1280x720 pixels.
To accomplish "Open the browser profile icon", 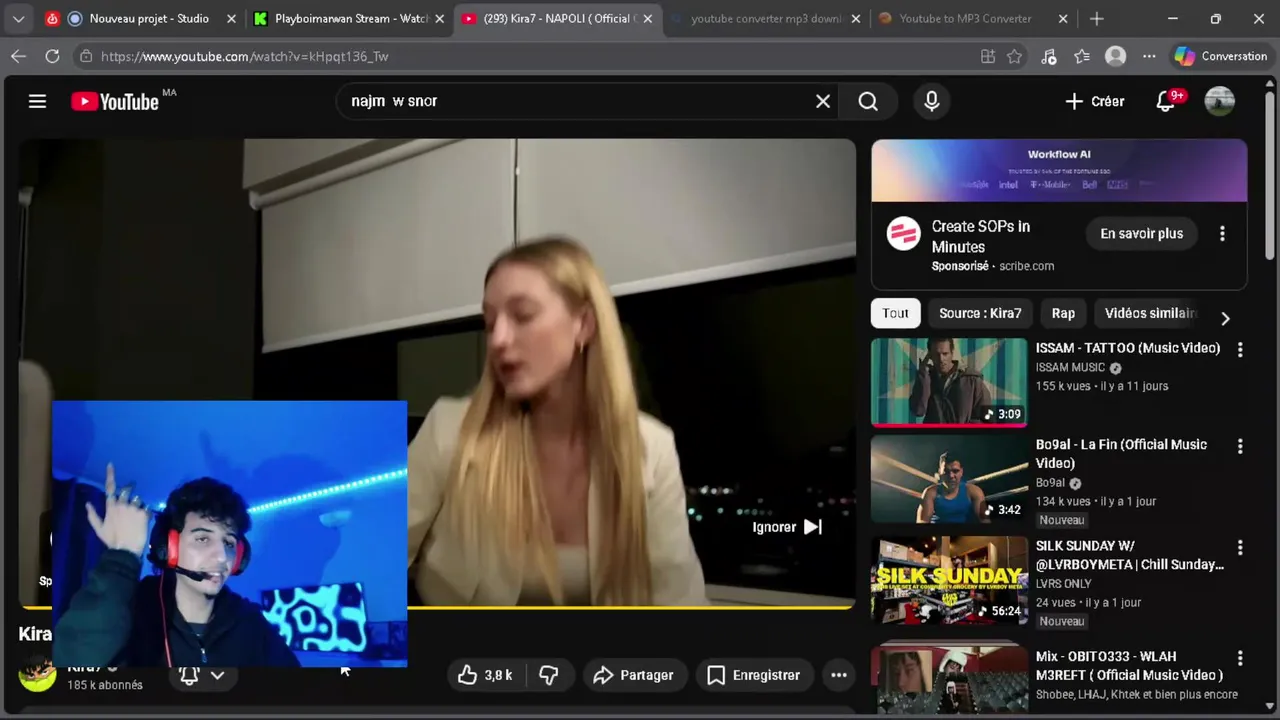I will click(x=1115, y=56).
